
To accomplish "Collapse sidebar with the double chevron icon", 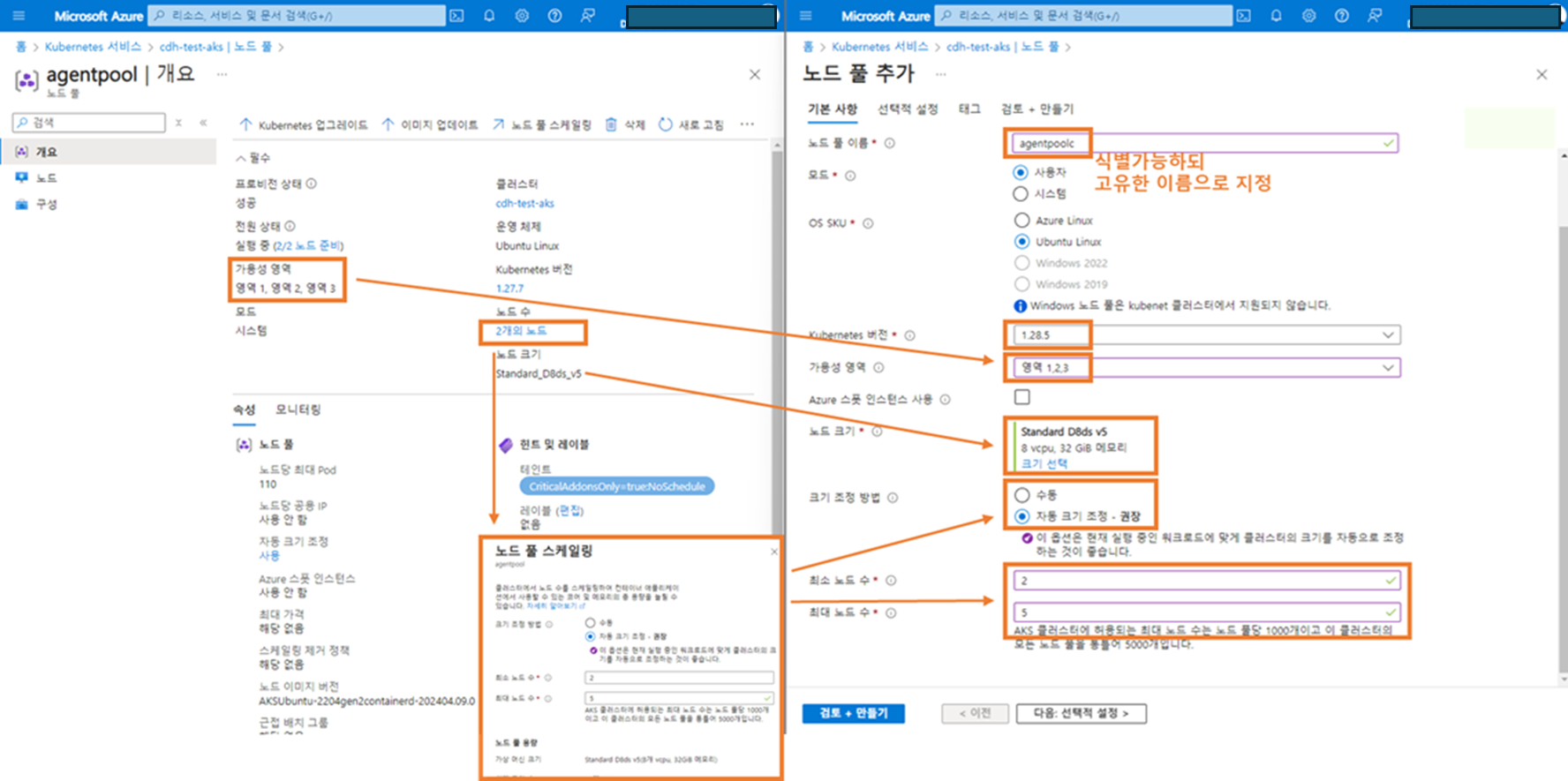I will tap(203, 123).
